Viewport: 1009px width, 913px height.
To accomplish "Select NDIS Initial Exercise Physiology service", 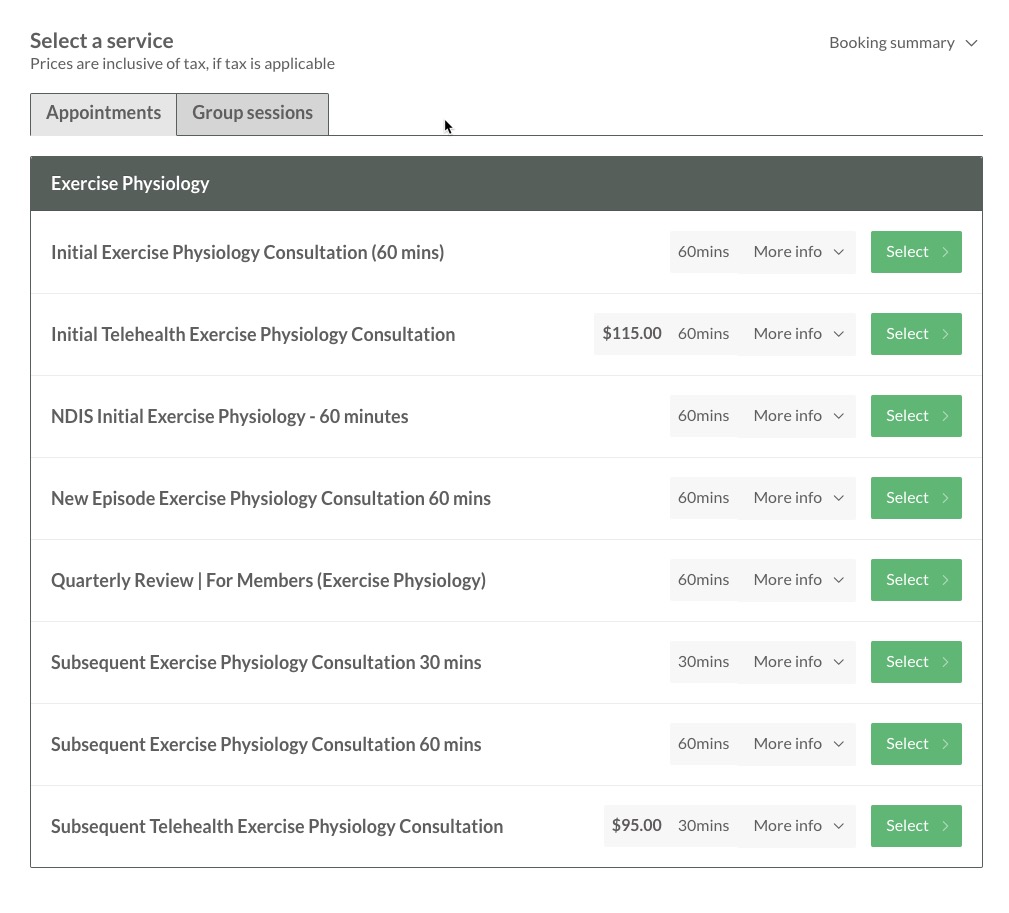I will click(916, 416).
